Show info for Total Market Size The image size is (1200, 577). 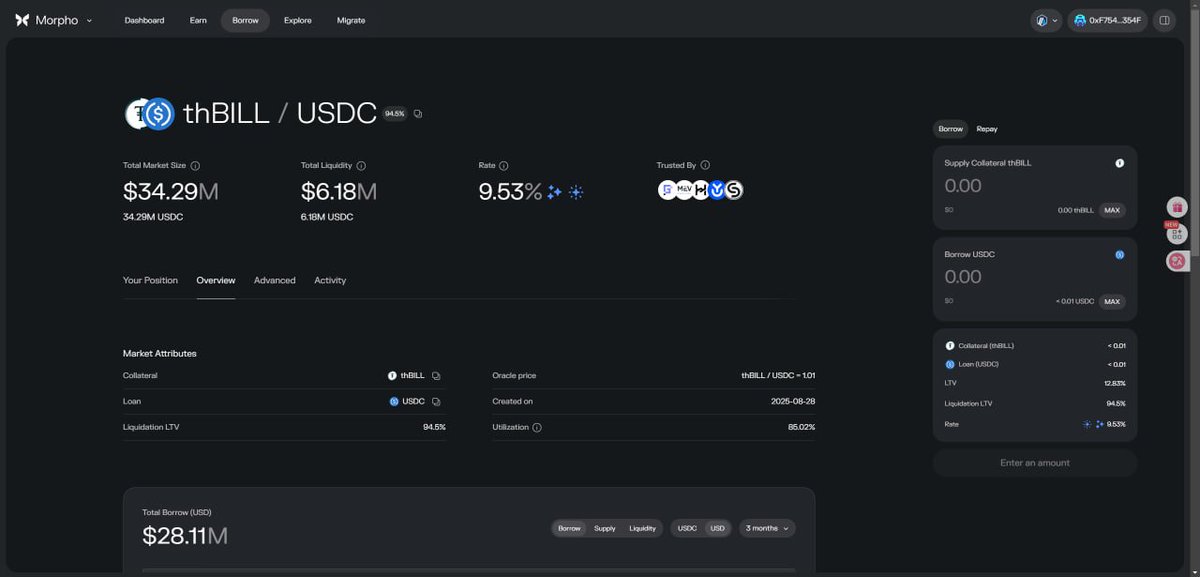coord(195,165)
